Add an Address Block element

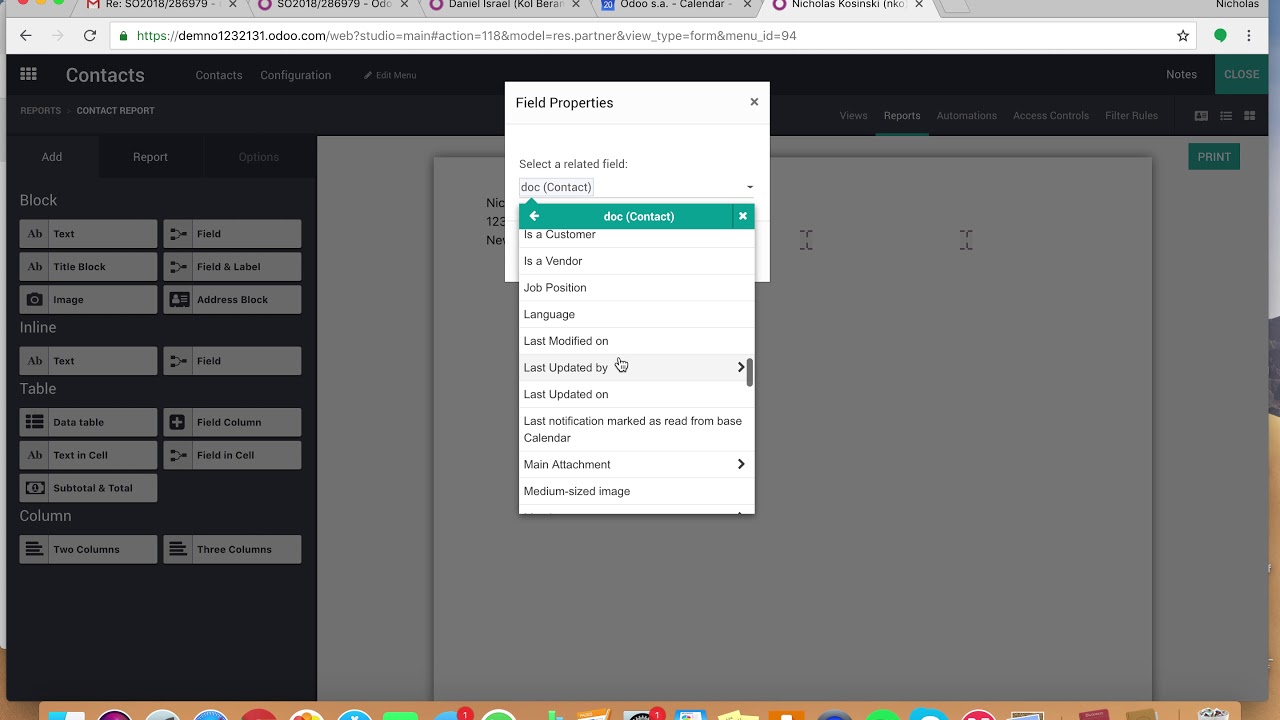pos(232,300)
